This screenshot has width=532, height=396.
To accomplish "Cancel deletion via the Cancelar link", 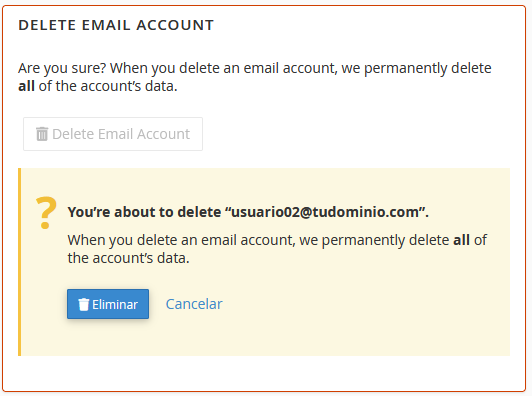I will point(194,304).
